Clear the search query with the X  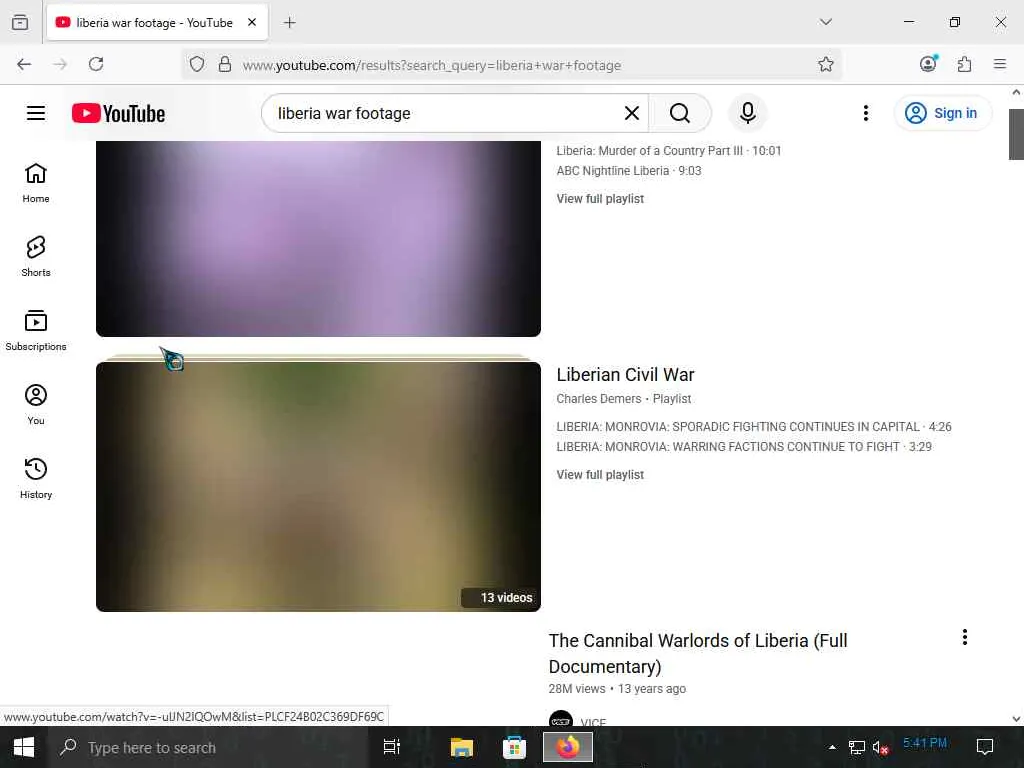click(x=631, y=113)
